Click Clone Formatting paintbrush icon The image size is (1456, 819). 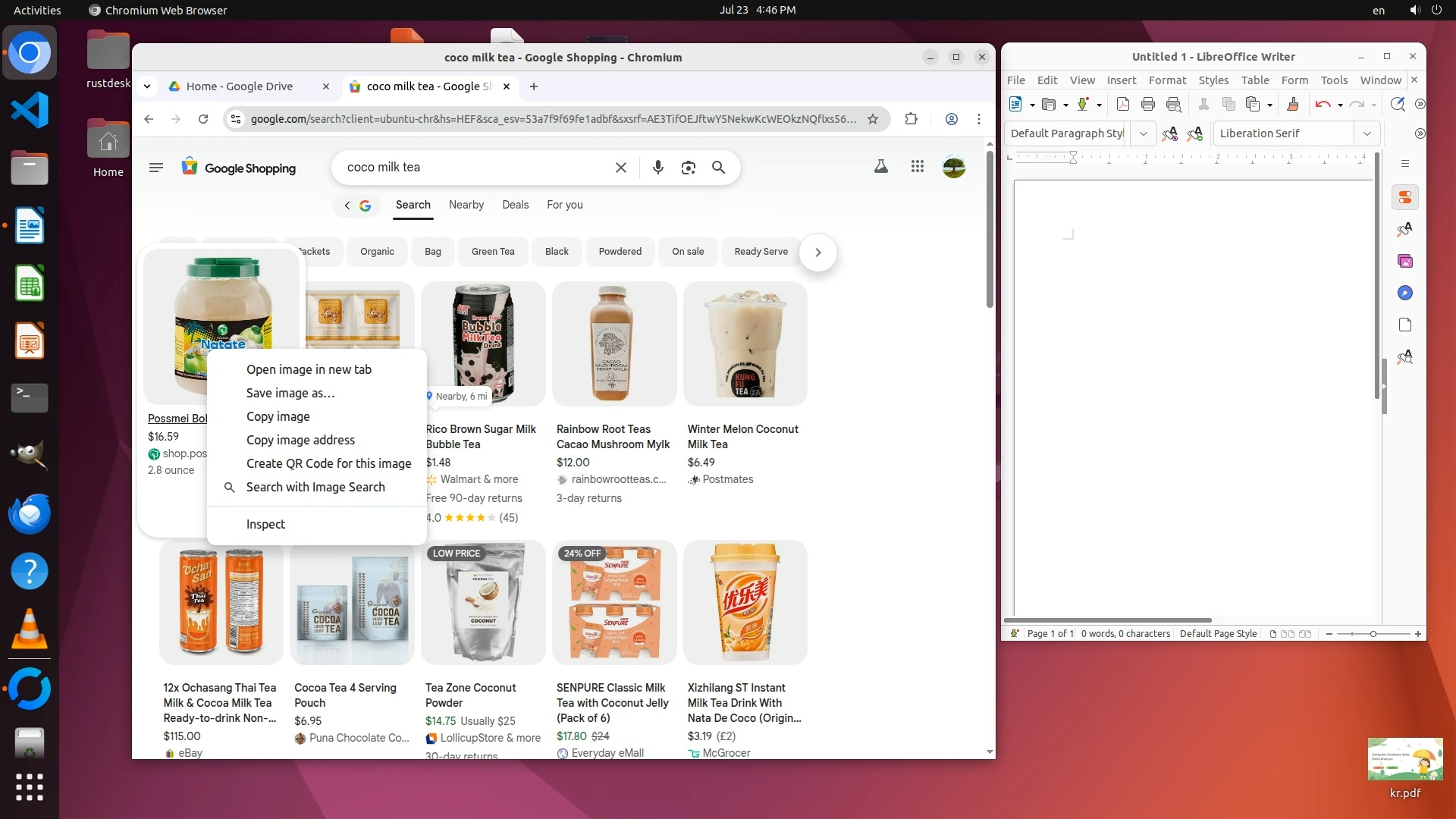click(x=1293, y=105)
